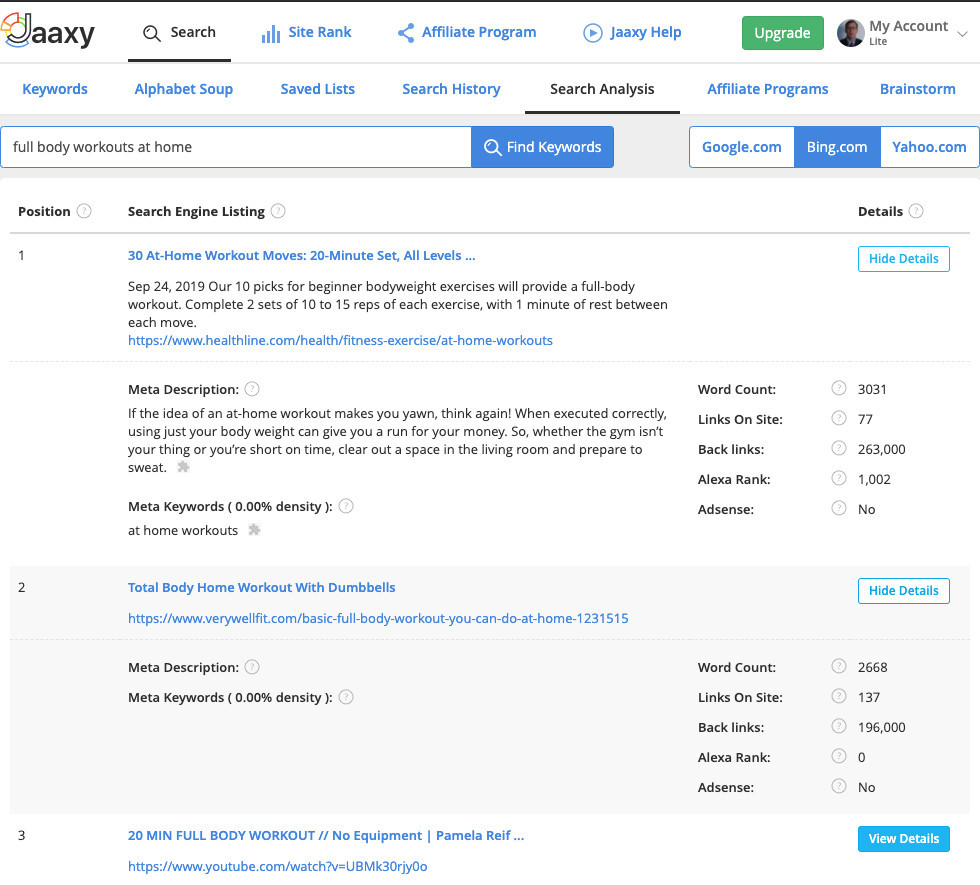The width and height of the screenshot is (980, 885).
Task: Click the Links On Site help icon next to 77
Action: coord(839,418)
